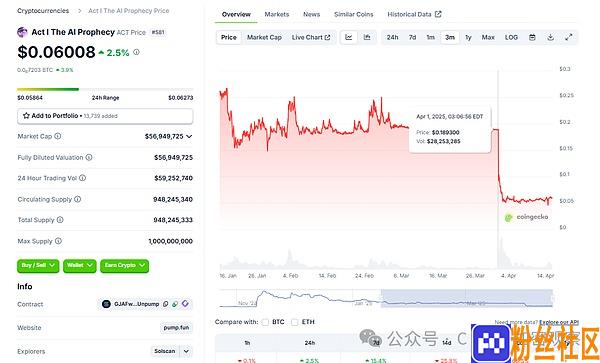Switch to line chart view icon
Viewport: 600px width, 363px height.
tap(349, 37)
